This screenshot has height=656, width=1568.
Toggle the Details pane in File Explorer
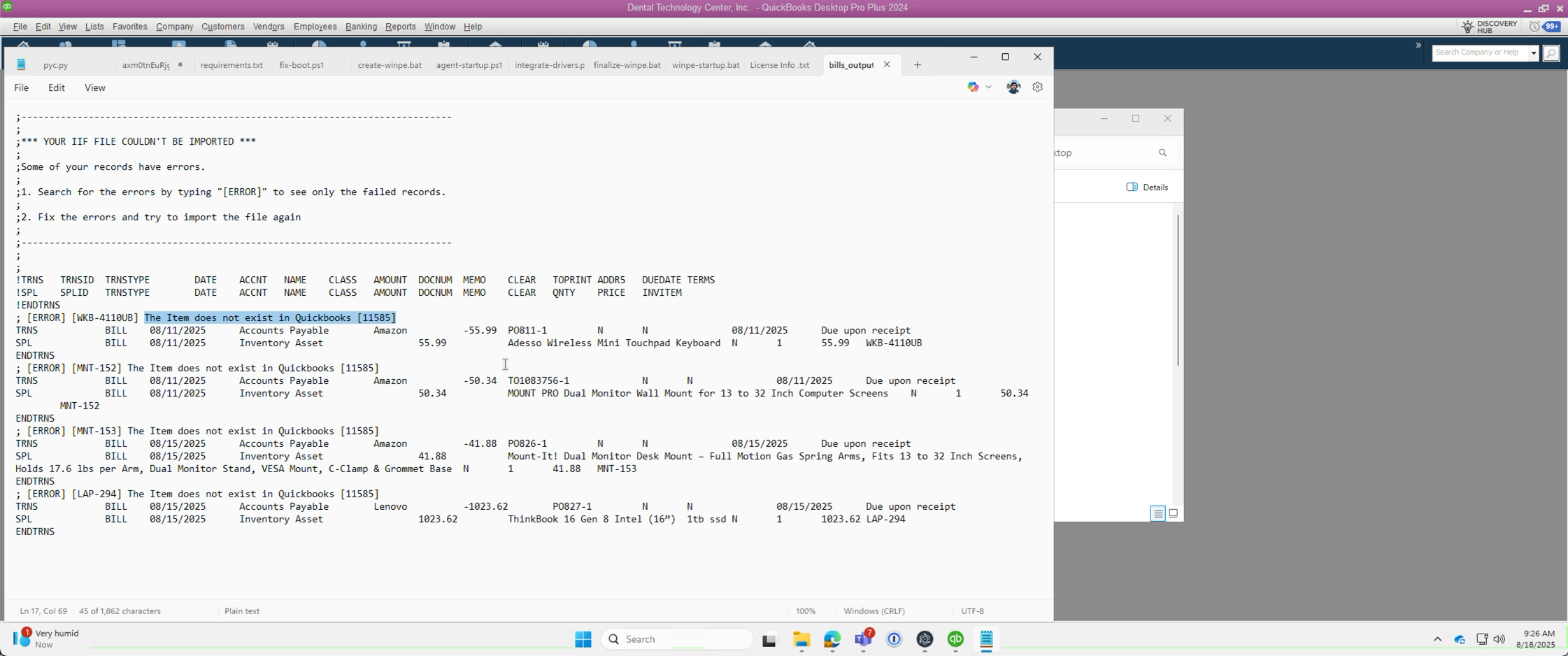[1147, 187]
